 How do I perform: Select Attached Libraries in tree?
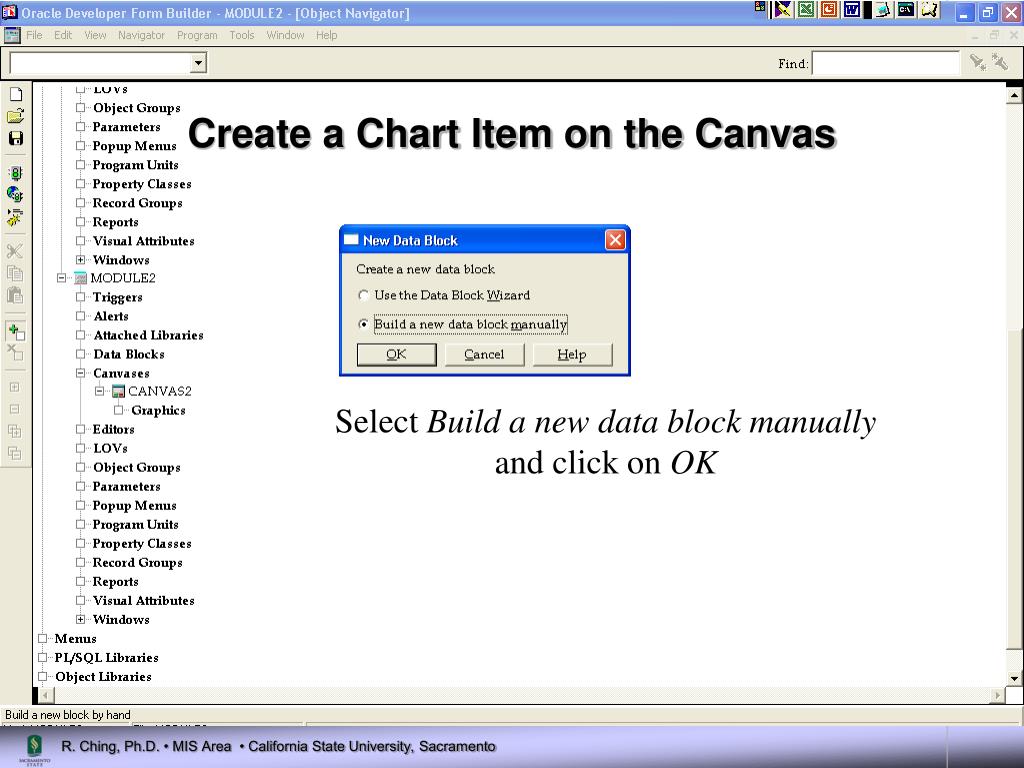pyautogui.click(x=148, y=335)
